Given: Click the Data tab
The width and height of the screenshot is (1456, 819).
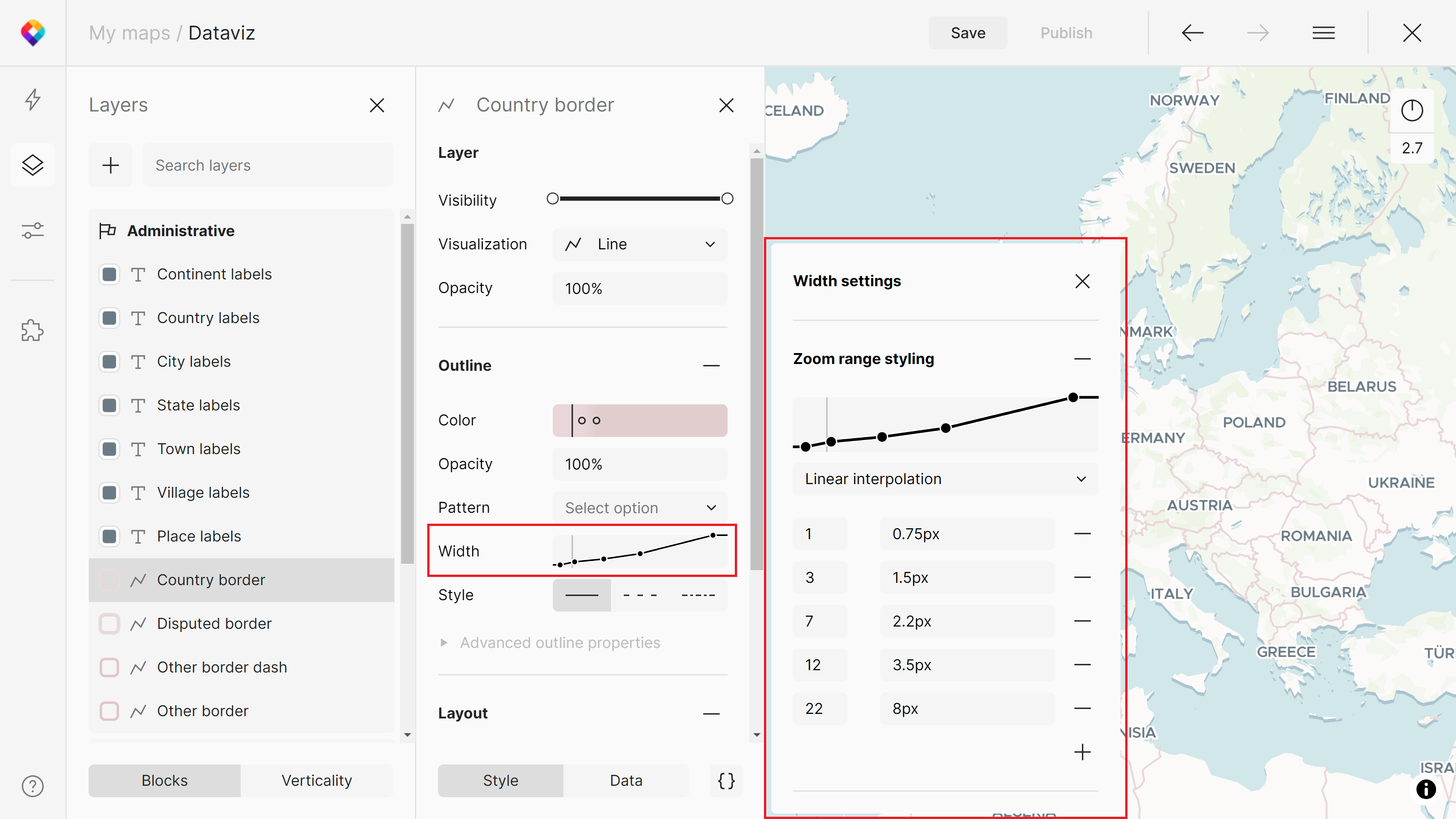Looking at the screenshot, I should tap(625, 781).
